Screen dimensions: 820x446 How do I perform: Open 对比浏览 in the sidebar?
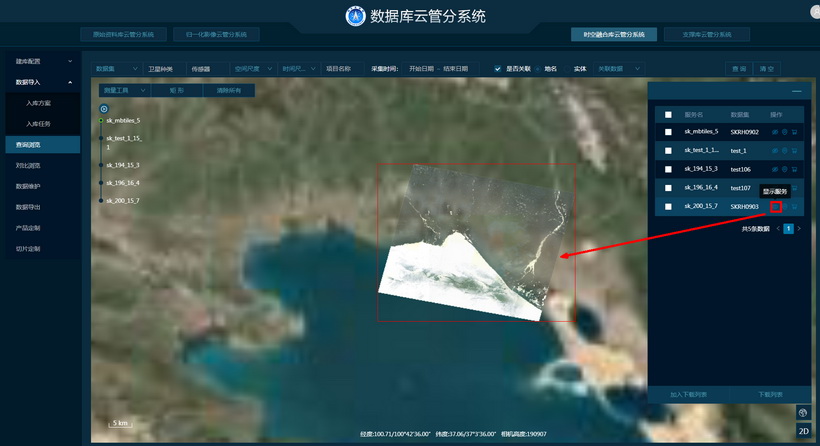tap(28, 165)
